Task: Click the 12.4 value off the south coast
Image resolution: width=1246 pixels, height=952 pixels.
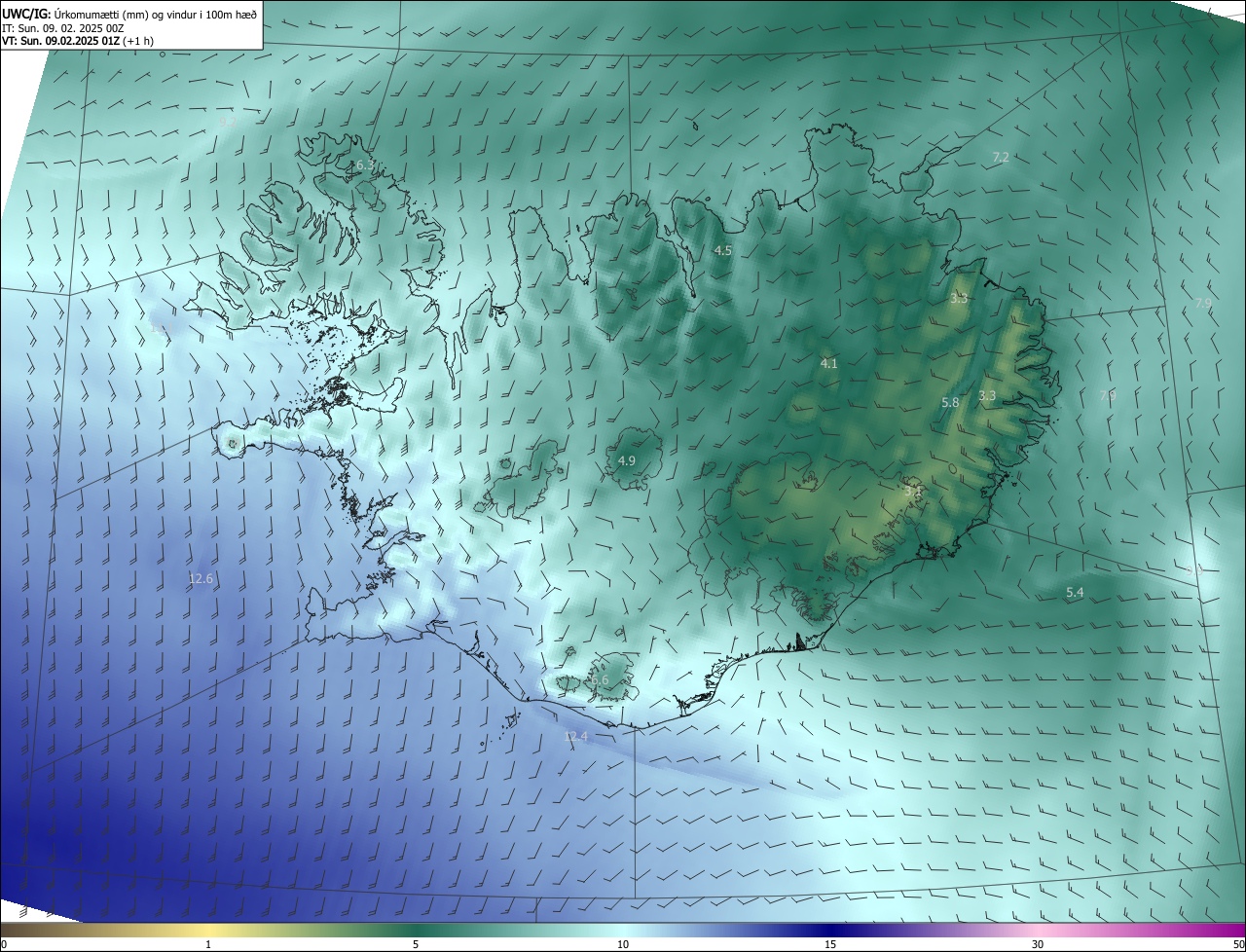Action: click(x=576, y=737)
